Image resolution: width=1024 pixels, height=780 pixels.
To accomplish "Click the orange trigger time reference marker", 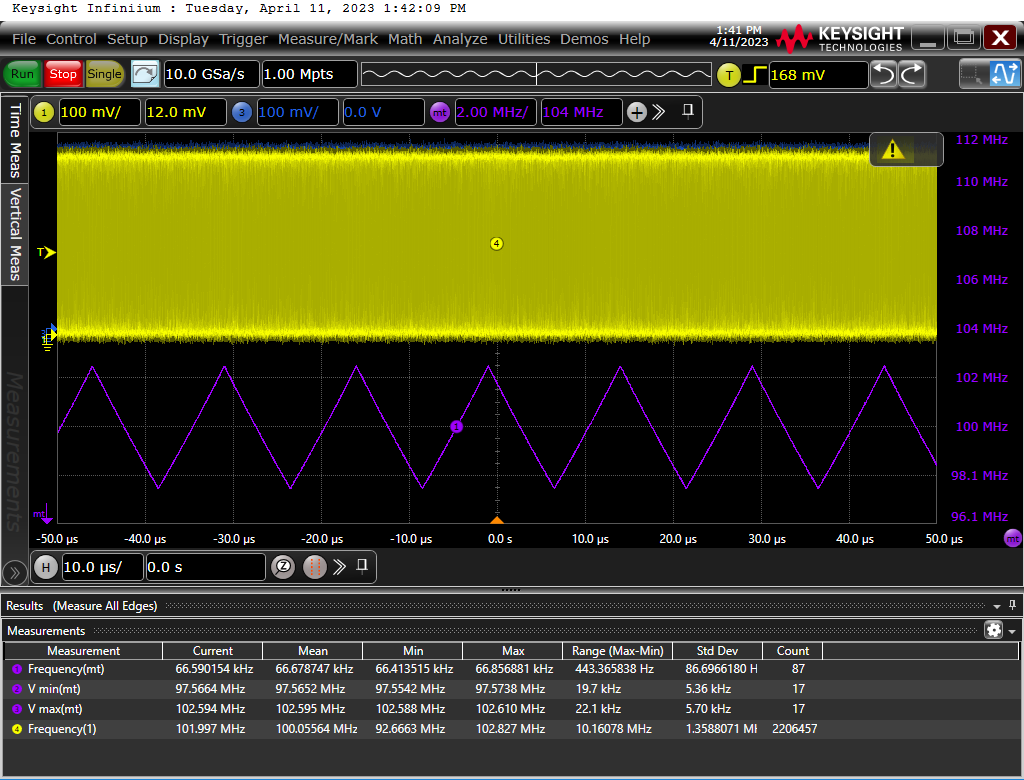I will click(497, 520).
